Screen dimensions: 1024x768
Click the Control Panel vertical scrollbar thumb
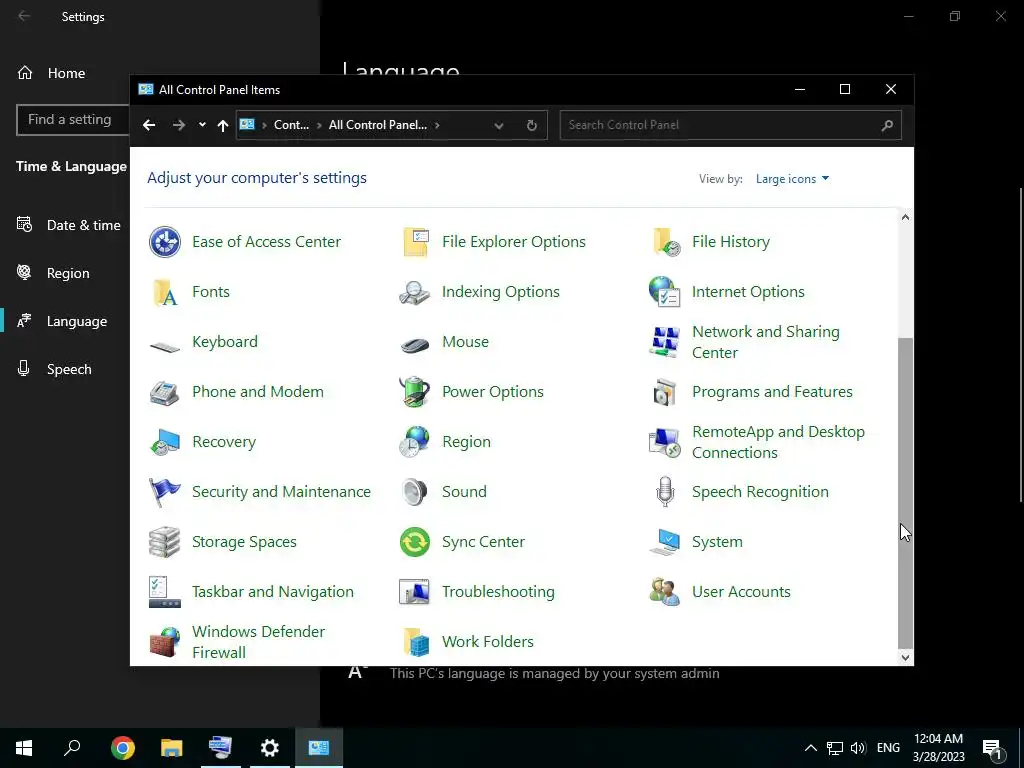click(x=905, y=493)
